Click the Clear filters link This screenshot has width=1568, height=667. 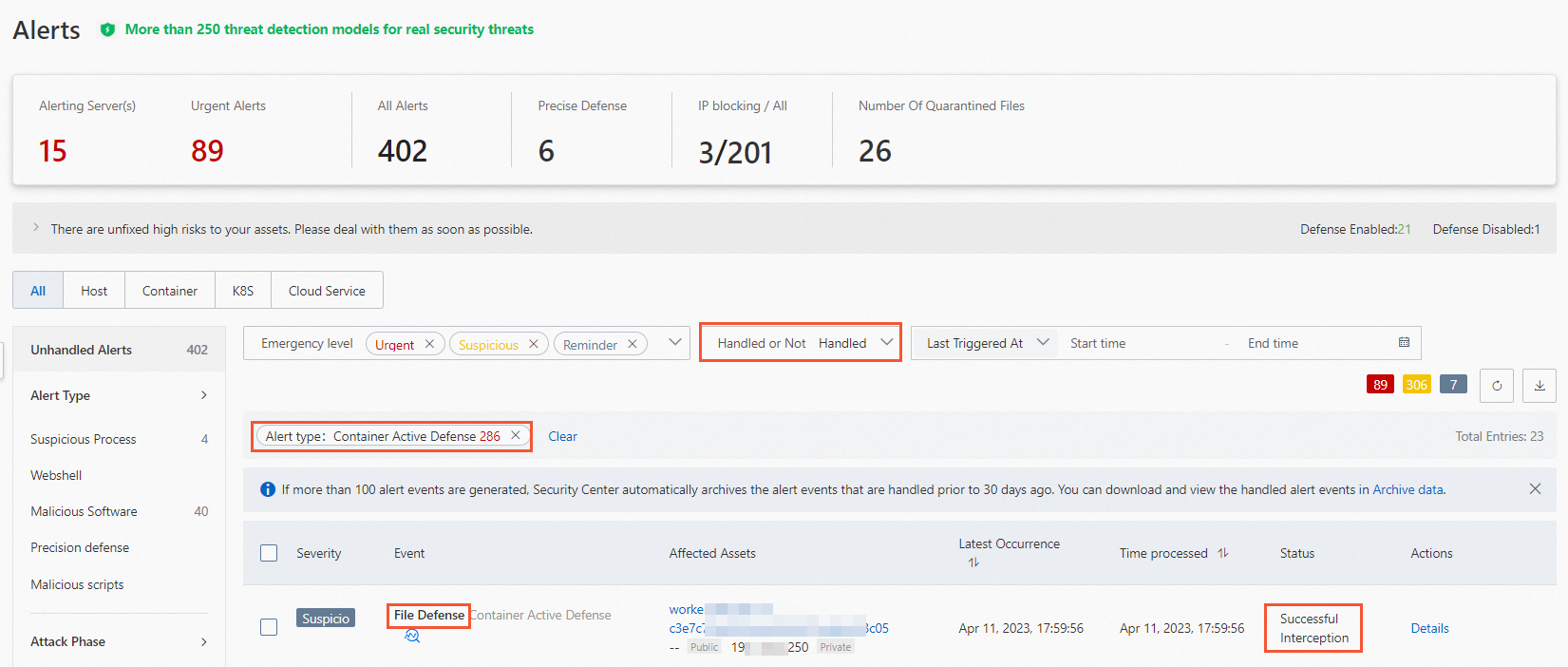point(562,436)
